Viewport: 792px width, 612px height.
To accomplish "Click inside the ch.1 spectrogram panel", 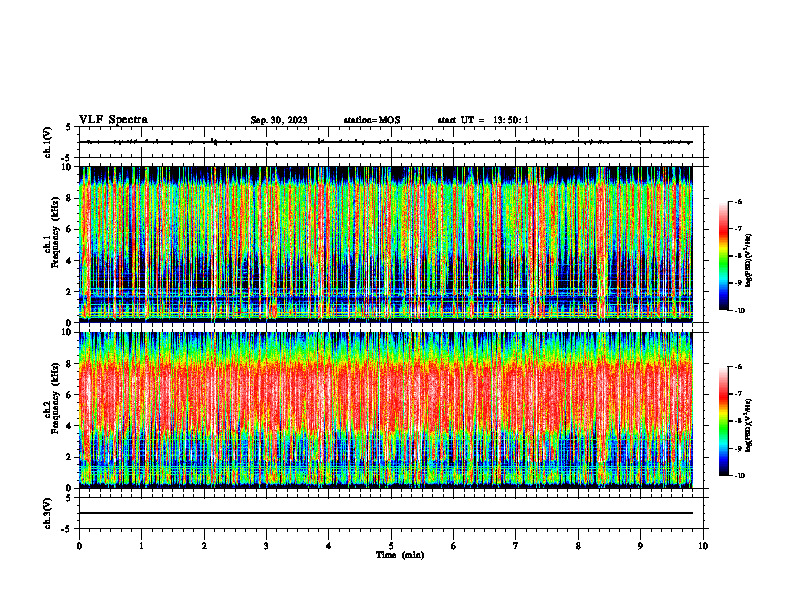I will [386, 244].
